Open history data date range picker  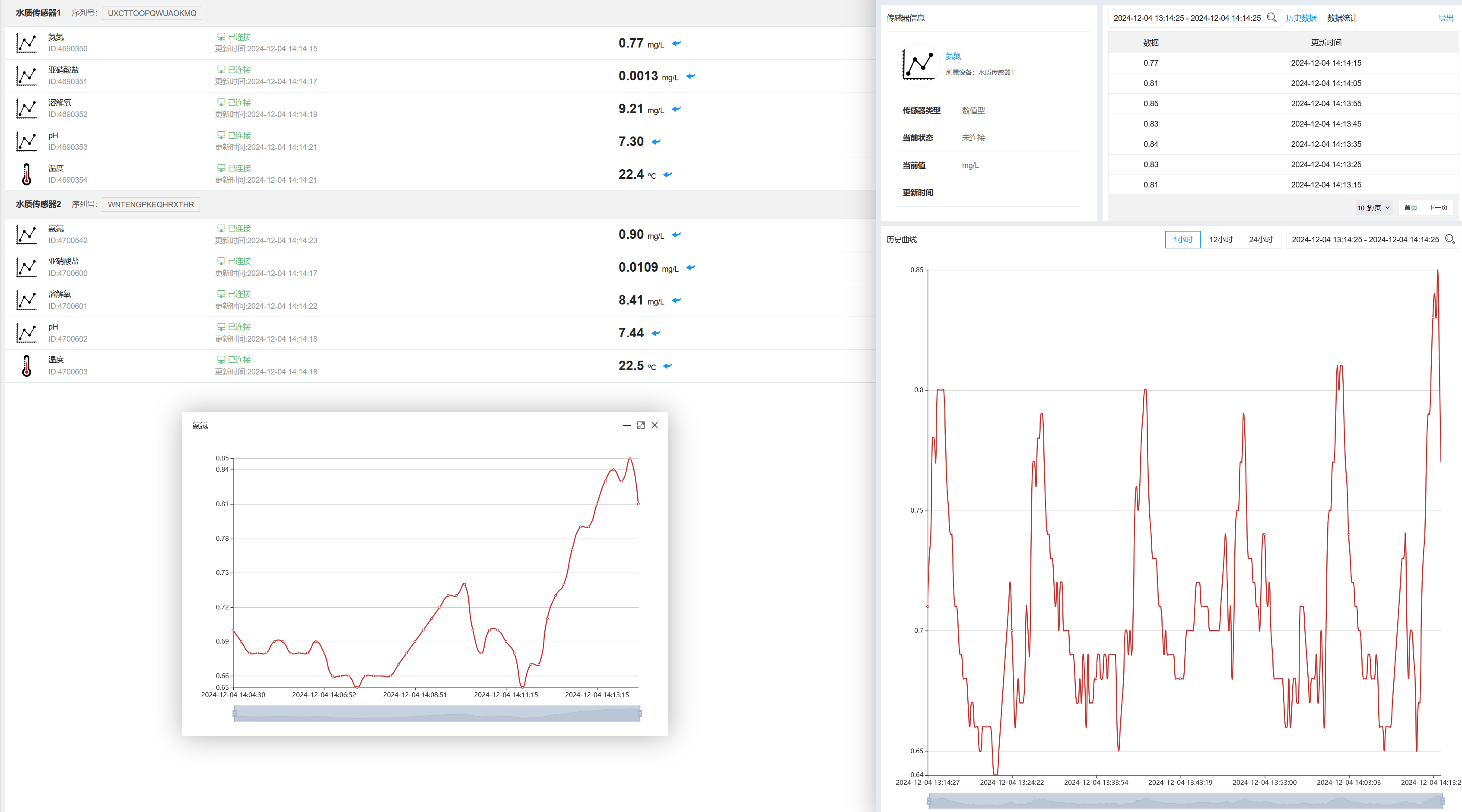tap(1187, 18)
